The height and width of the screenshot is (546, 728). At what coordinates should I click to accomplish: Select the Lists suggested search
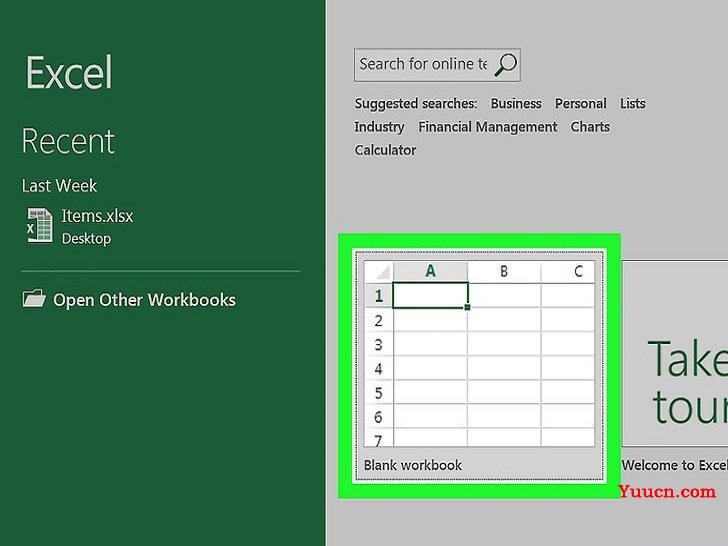632,103
